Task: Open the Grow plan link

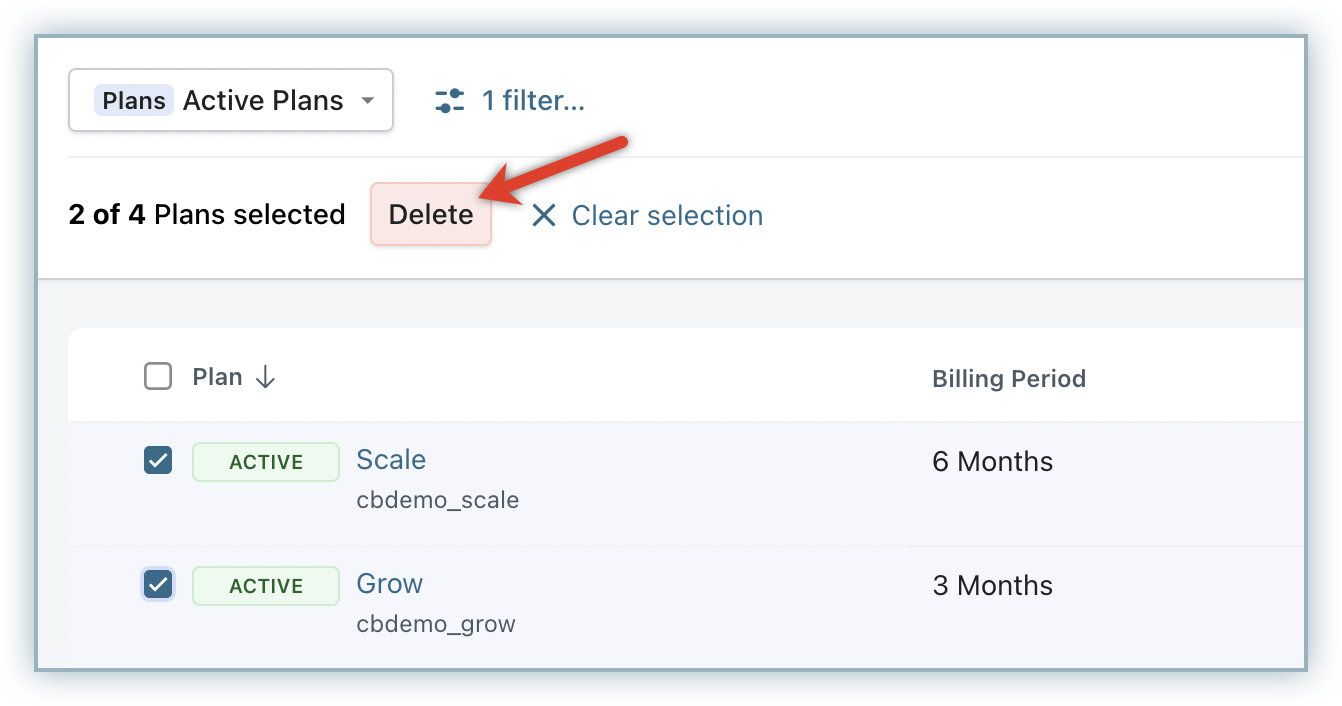Action: click(390, 584)
